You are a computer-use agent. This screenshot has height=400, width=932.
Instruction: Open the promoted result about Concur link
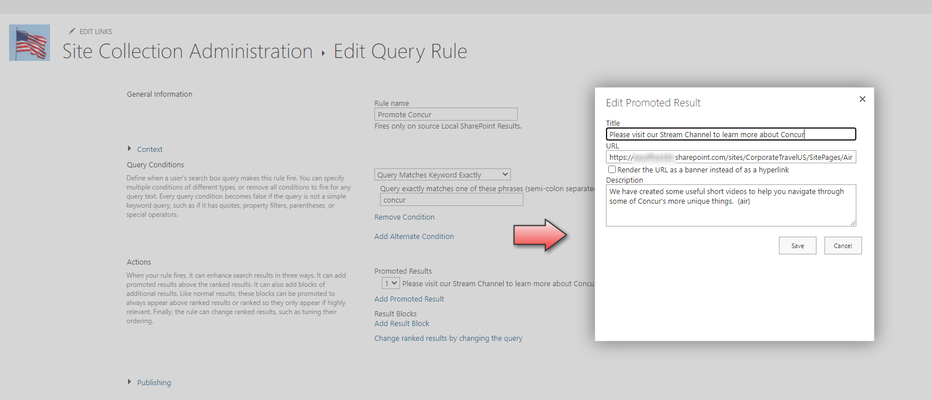click(x=498, y=284)
